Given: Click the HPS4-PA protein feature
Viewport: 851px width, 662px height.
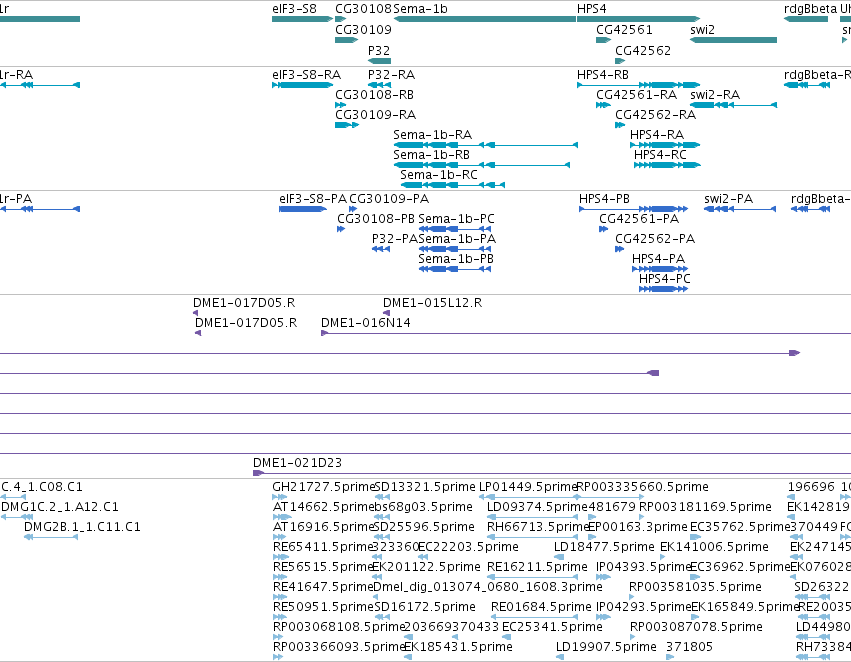Looking at the screenshot, I should [x=660, y=269].
